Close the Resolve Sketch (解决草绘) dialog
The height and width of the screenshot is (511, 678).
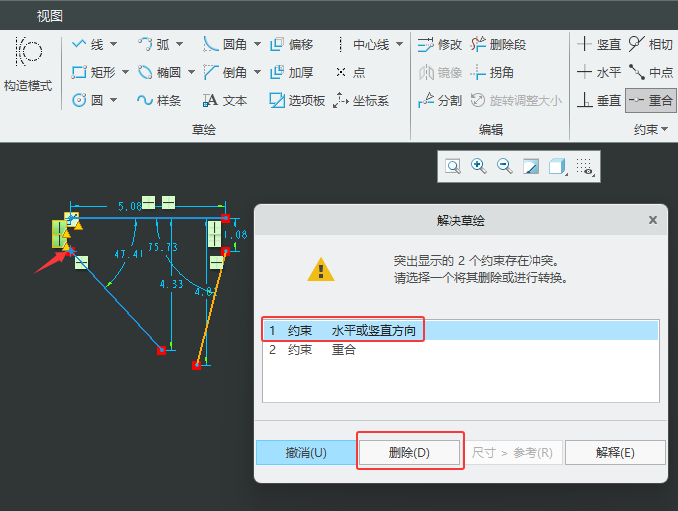click(653, 220)
